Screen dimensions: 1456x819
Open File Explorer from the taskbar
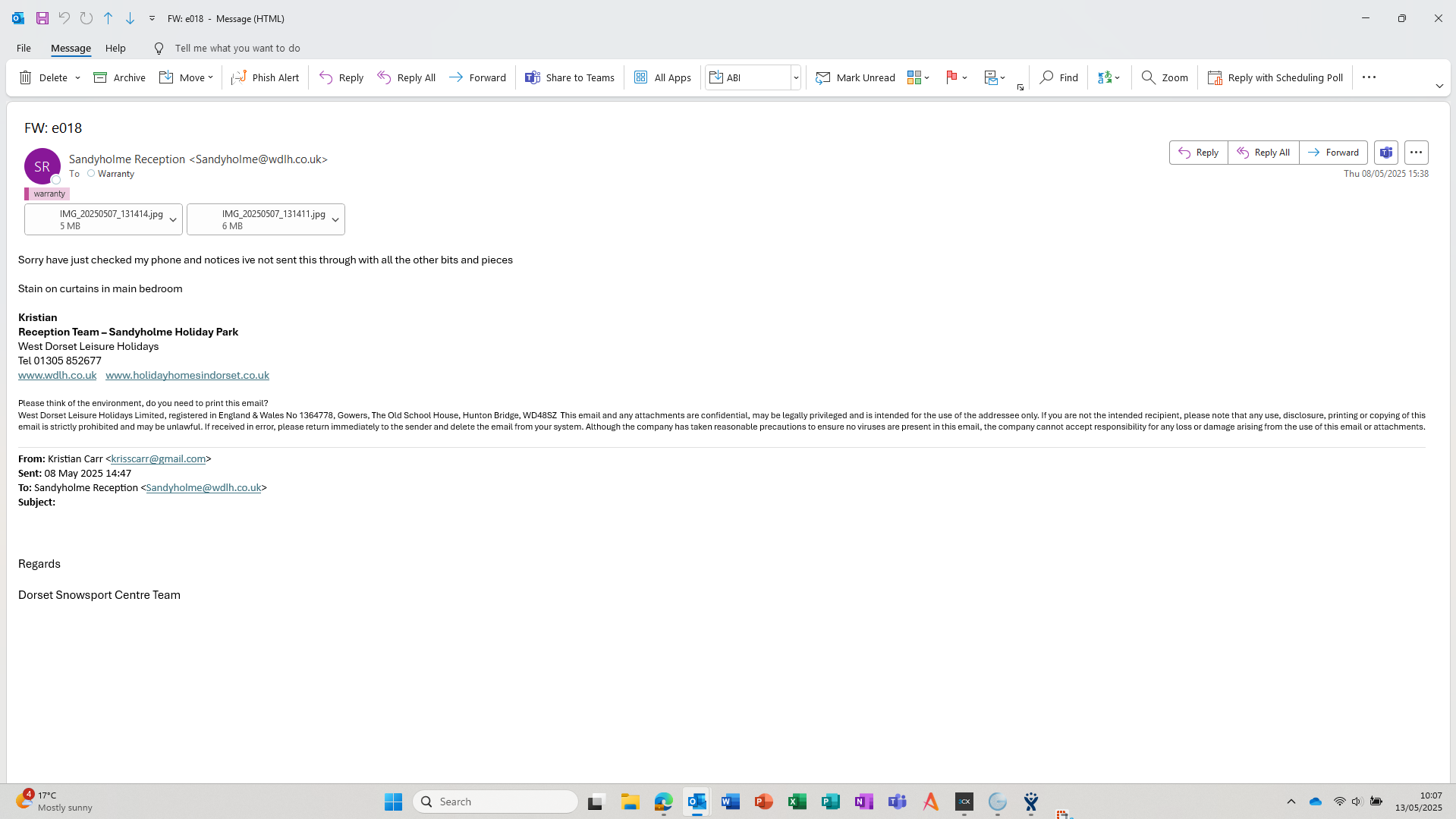pyautogui.click(x=631, y=802)
